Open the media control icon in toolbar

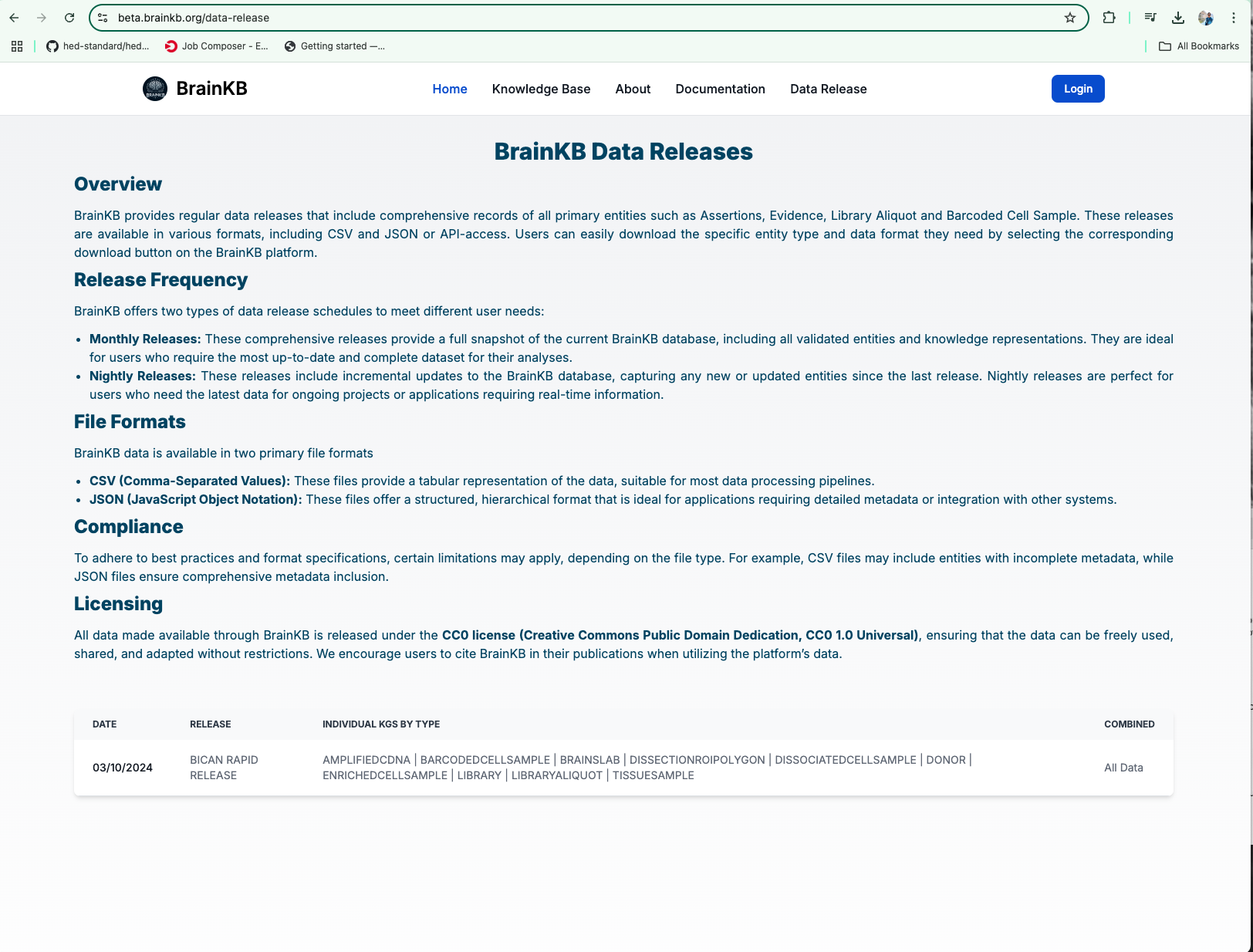click(1150, 18)
